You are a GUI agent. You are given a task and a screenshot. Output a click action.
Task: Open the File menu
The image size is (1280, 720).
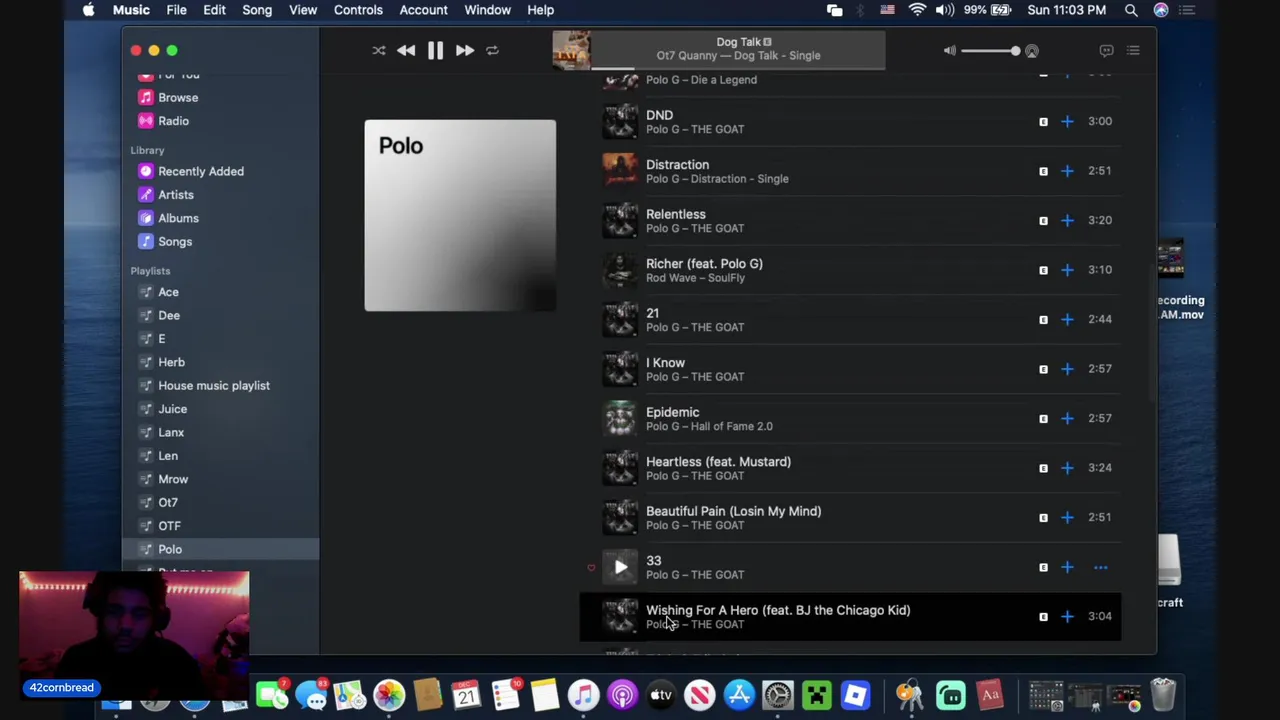point(176,10)
